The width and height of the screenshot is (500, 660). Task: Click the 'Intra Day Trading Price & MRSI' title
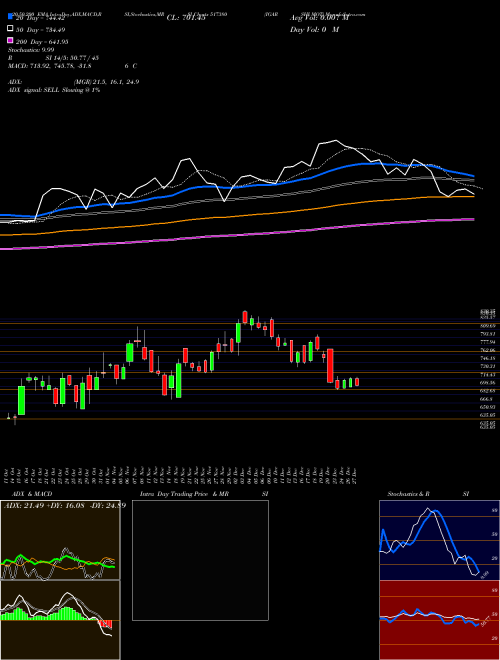[204, 494]
